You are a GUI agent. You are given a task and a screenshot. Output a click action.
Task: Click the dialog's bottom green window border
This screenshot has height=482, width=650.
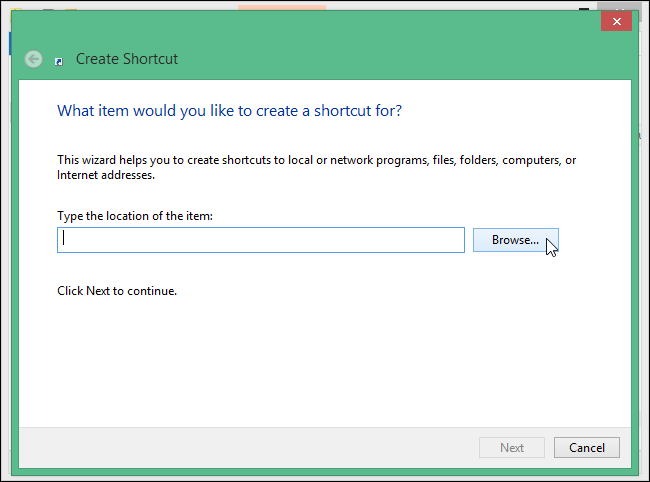(x=320, y=468)
